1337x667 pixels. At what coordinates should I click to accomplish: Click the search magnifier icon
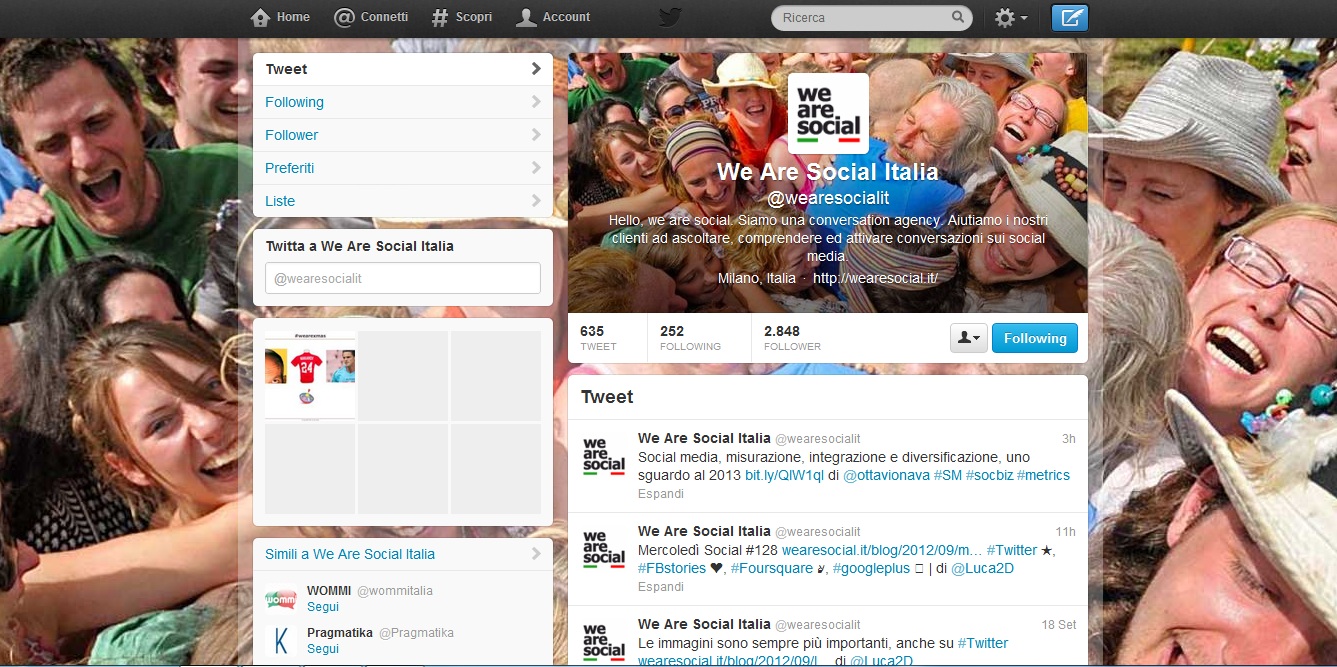(957, 17)
